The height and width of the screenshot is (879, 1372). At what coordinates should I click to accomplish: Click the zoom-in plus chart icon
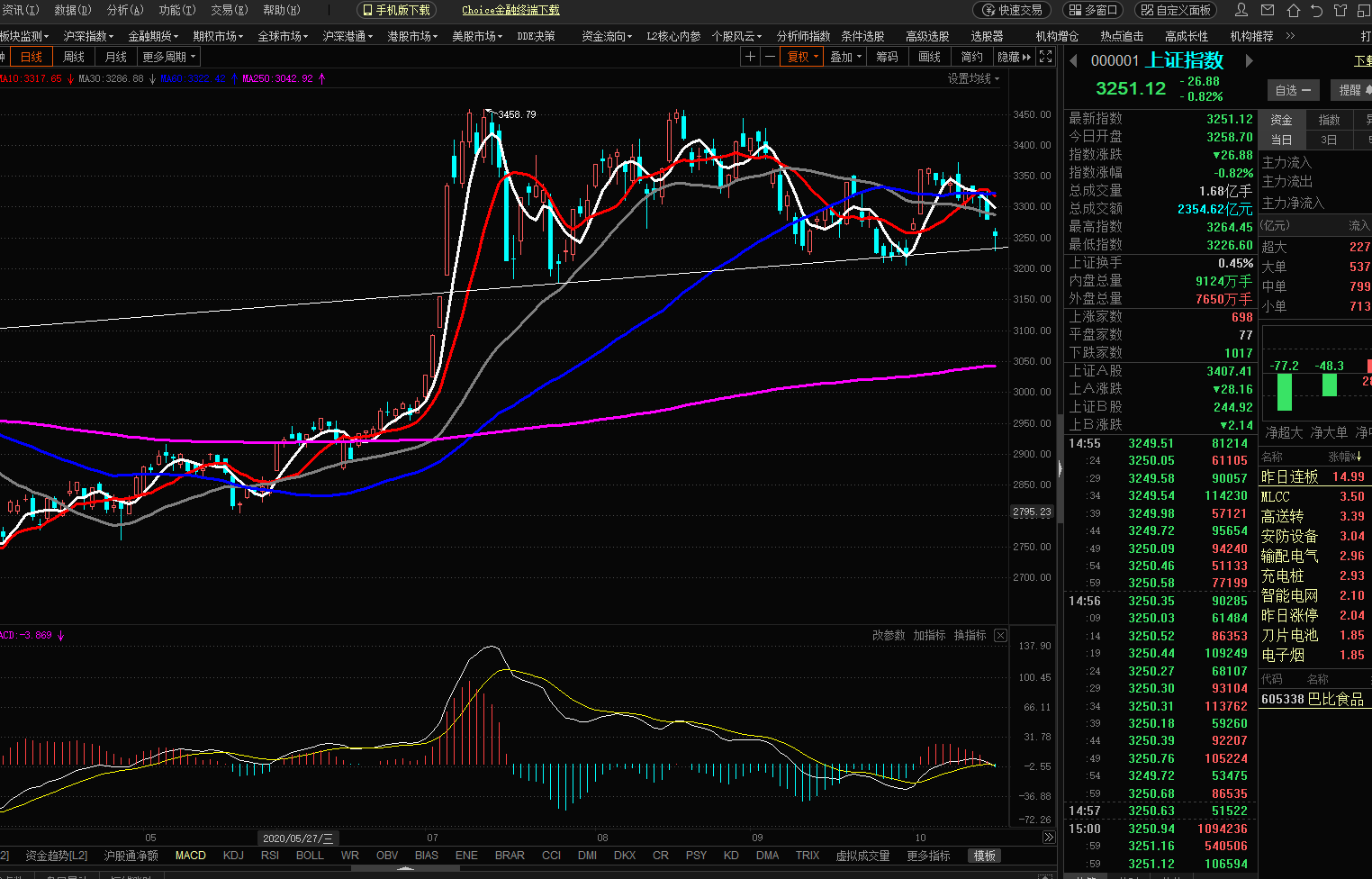(x=750, y=57)
